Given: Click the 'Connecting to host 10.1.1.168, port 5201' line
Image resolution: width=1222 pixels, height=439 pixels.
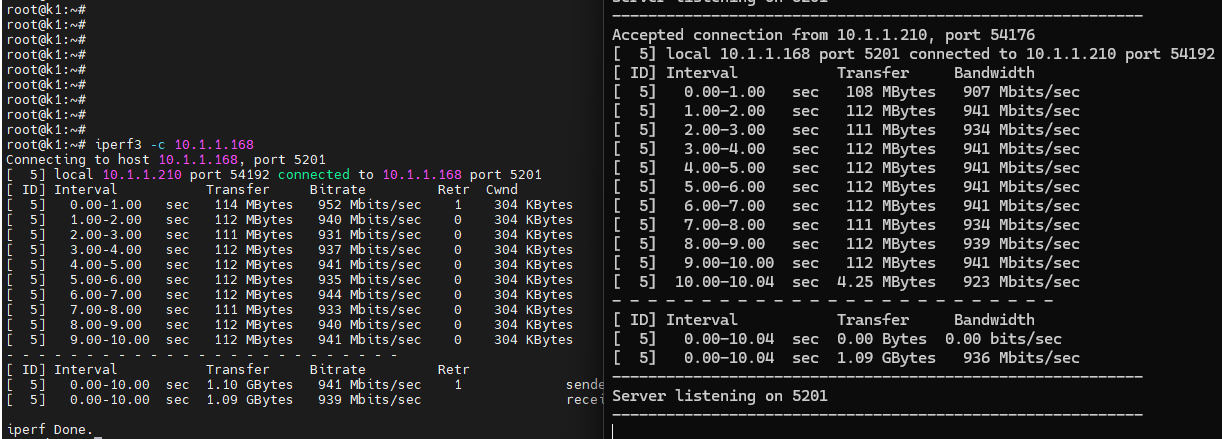Looking at the screenshot, I should click(164, 159).
